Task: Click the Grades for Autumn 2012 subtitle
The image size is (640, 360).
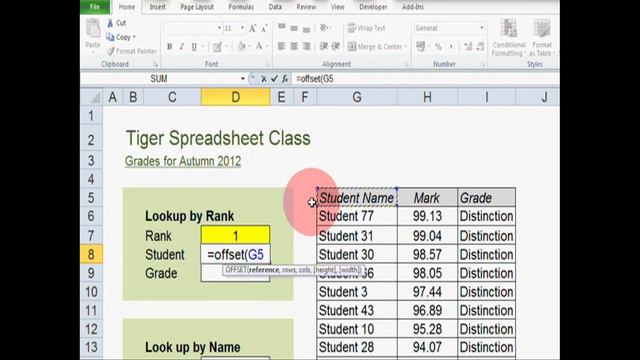Action: tap(183, 161)
